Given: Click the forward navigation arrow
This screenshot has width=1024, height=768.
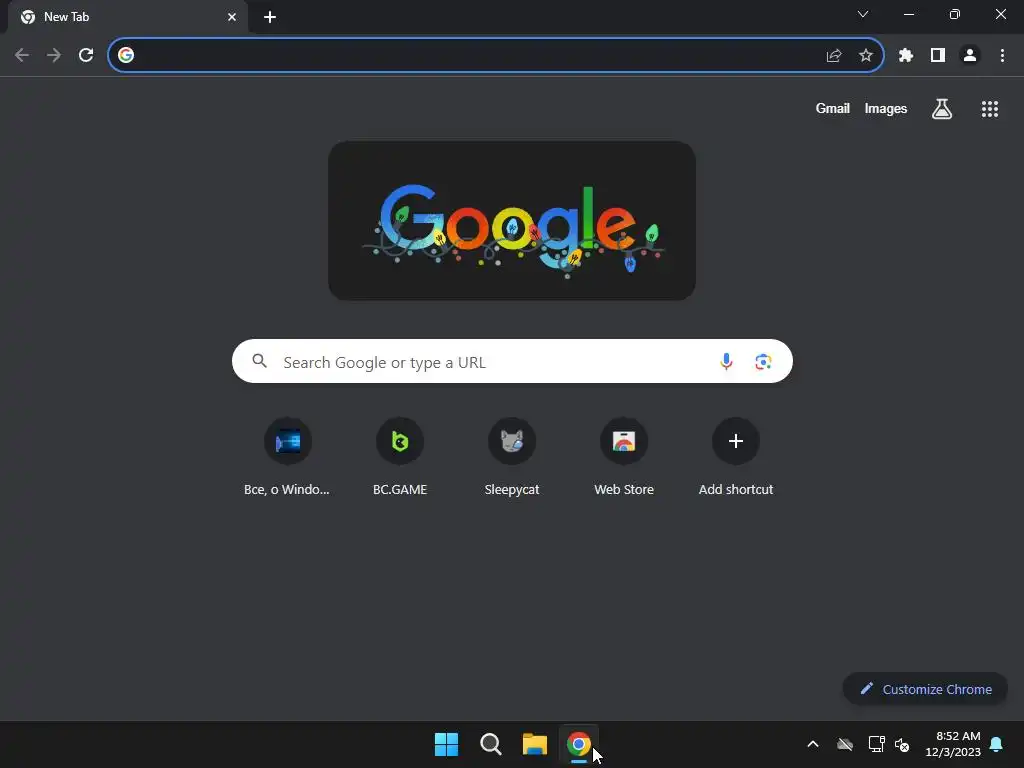Looking at the screenshot, I should [54, 56].
